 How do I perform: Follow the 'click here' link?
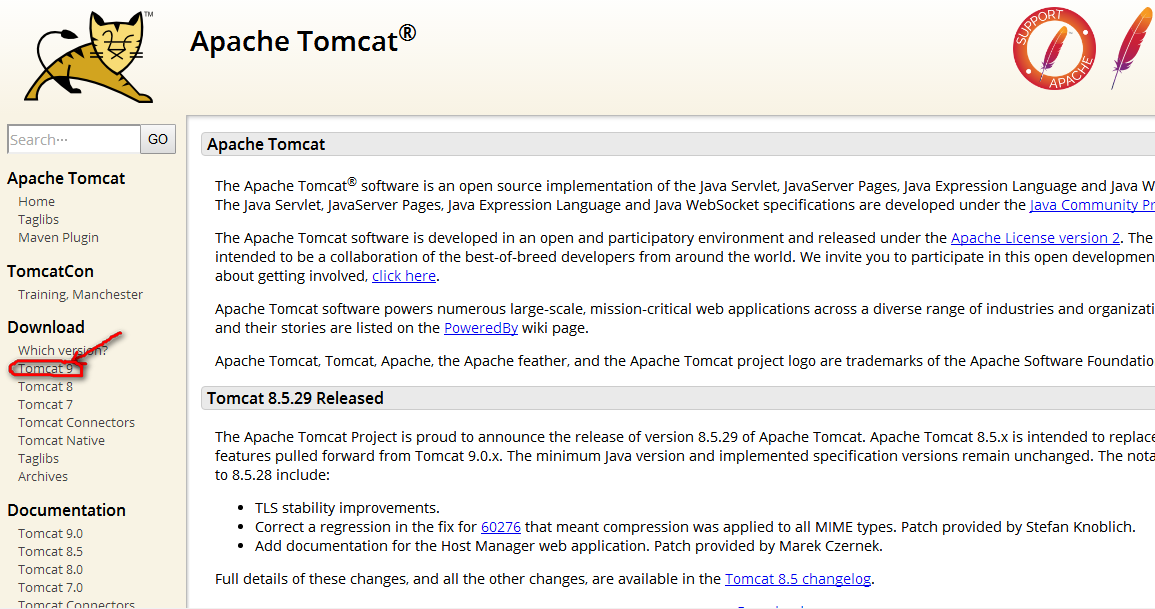(x=404, y=276)
